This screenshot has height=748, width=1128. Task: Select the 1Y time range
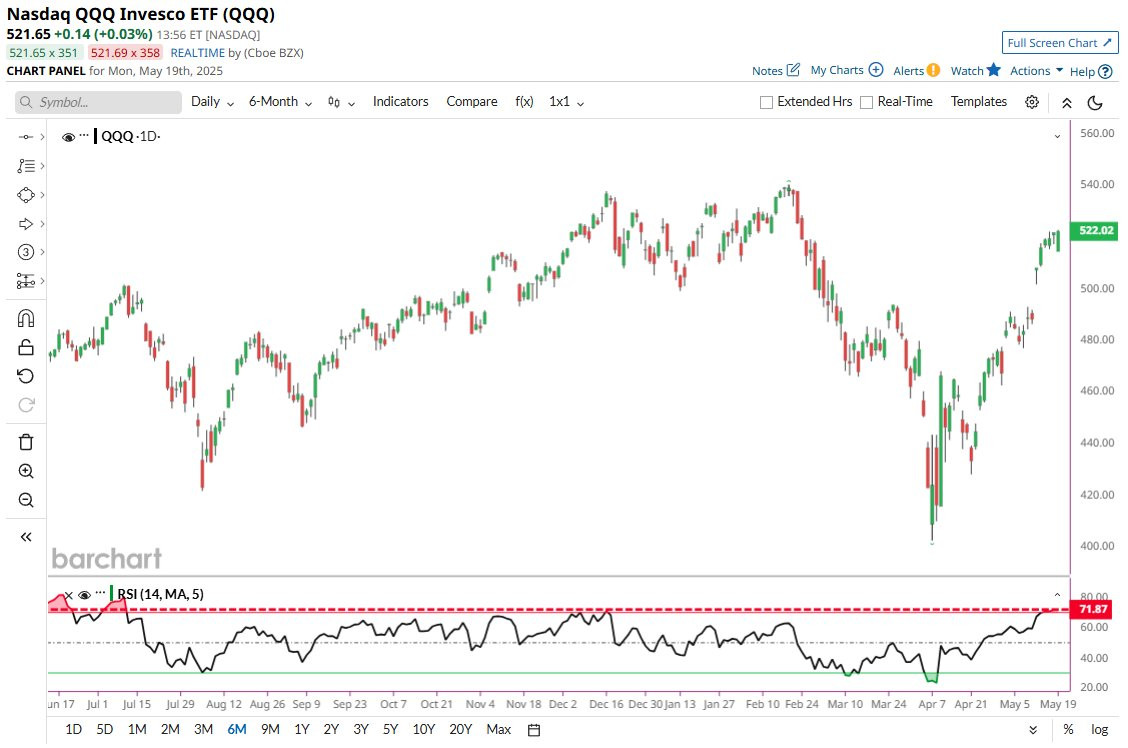(x=301, y=729)
